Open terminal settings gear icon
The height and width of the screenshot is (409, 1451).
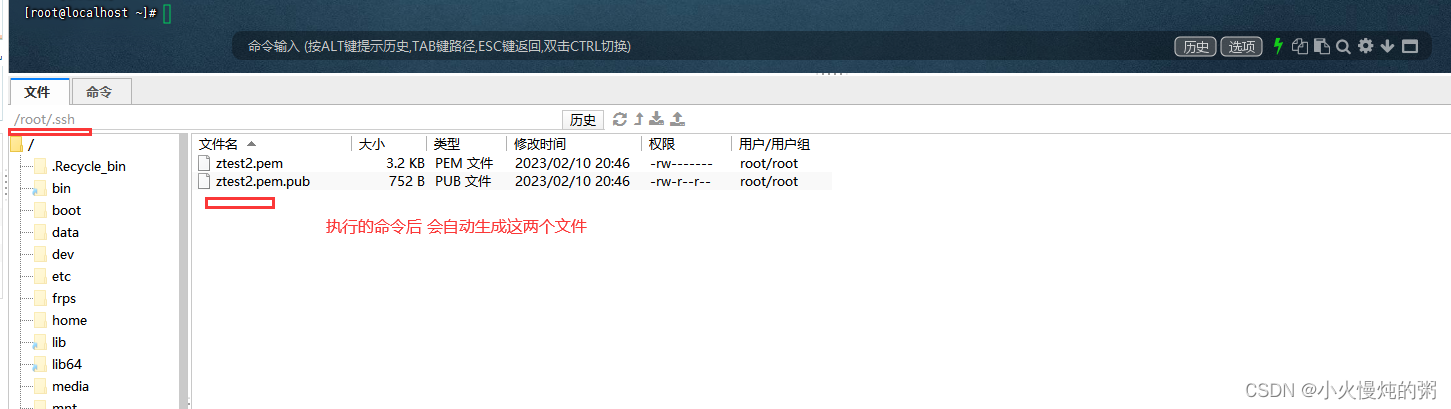[x=1365, y=46]
